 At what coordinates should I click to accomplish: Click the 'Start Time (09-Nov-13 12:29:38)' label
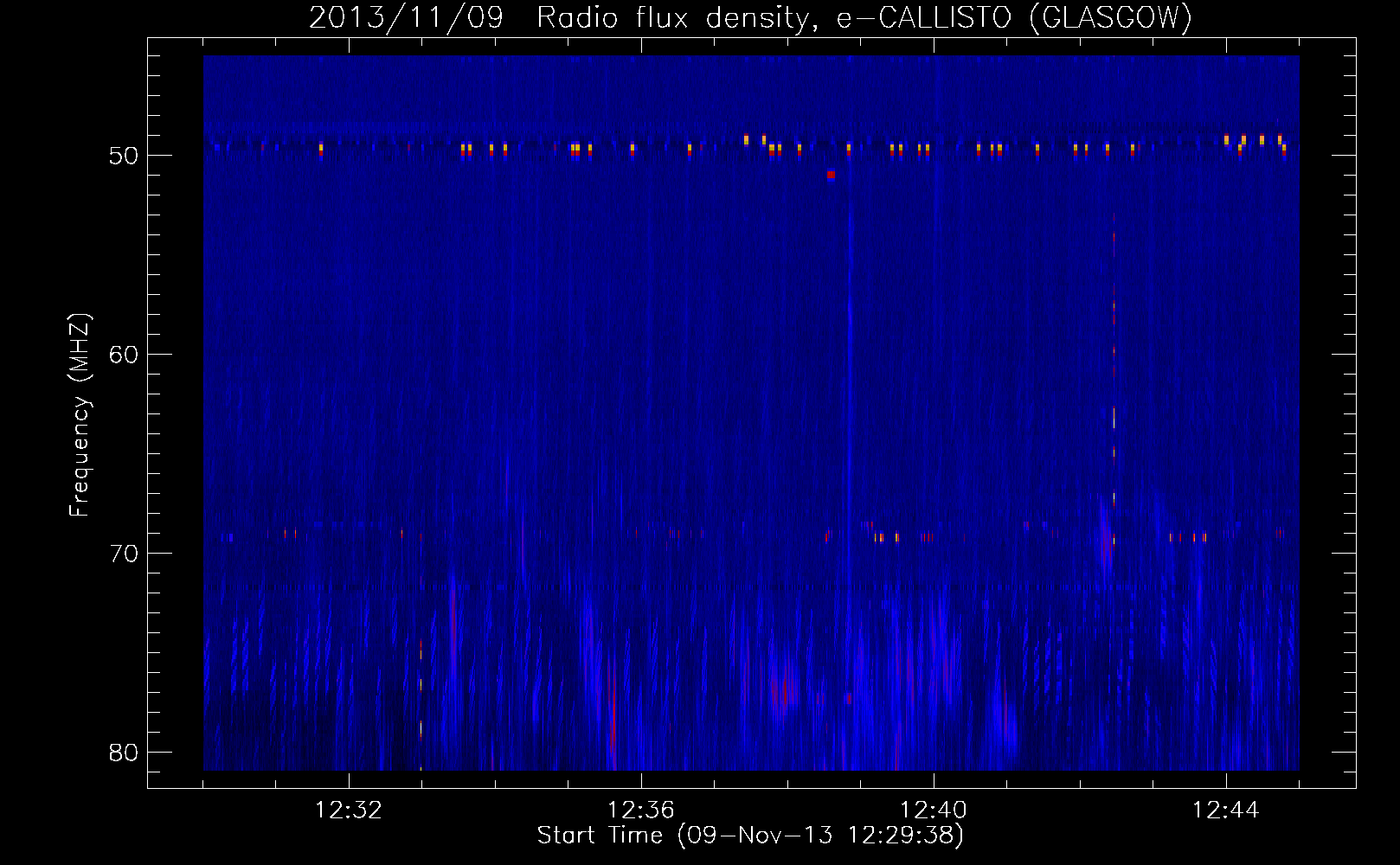pyautogui.click(x=750, y=836)
